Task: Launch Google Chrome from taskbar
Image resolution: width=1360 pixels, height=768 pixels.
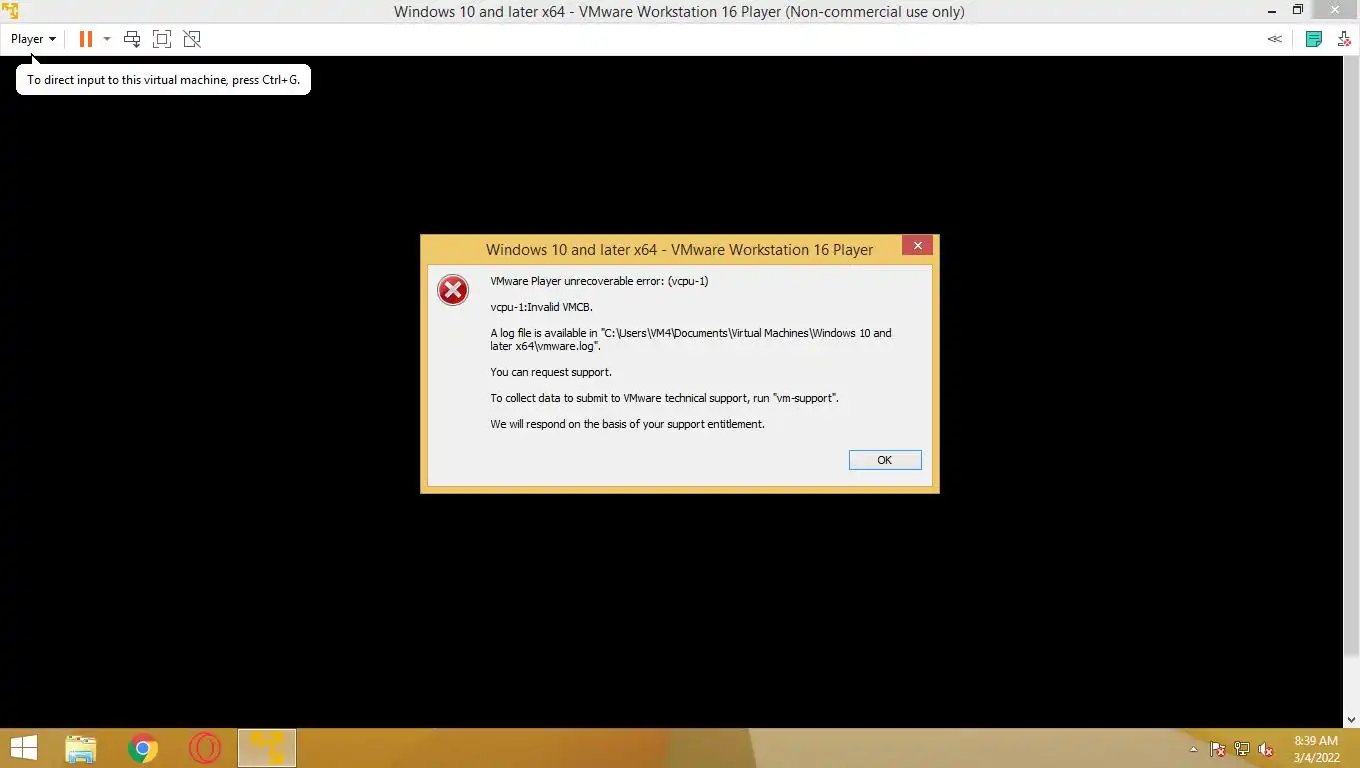Action: 143,748
